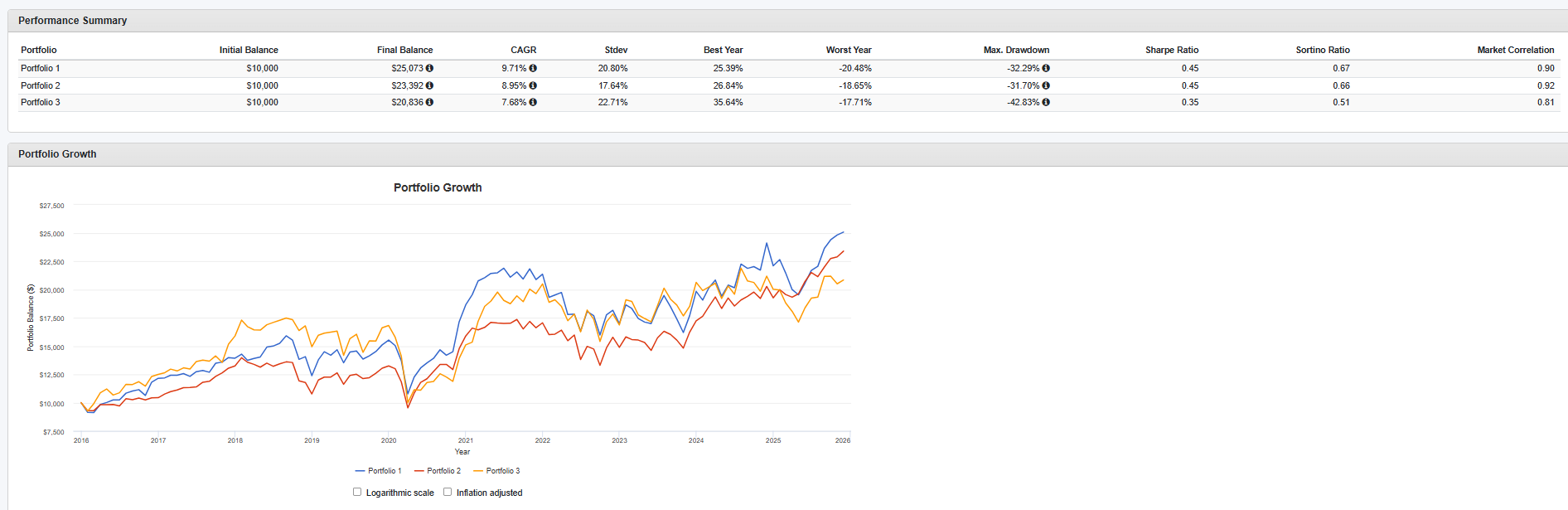
Task: Click info icon beside Portfolio 1 final balance
Action: point(429,68)
